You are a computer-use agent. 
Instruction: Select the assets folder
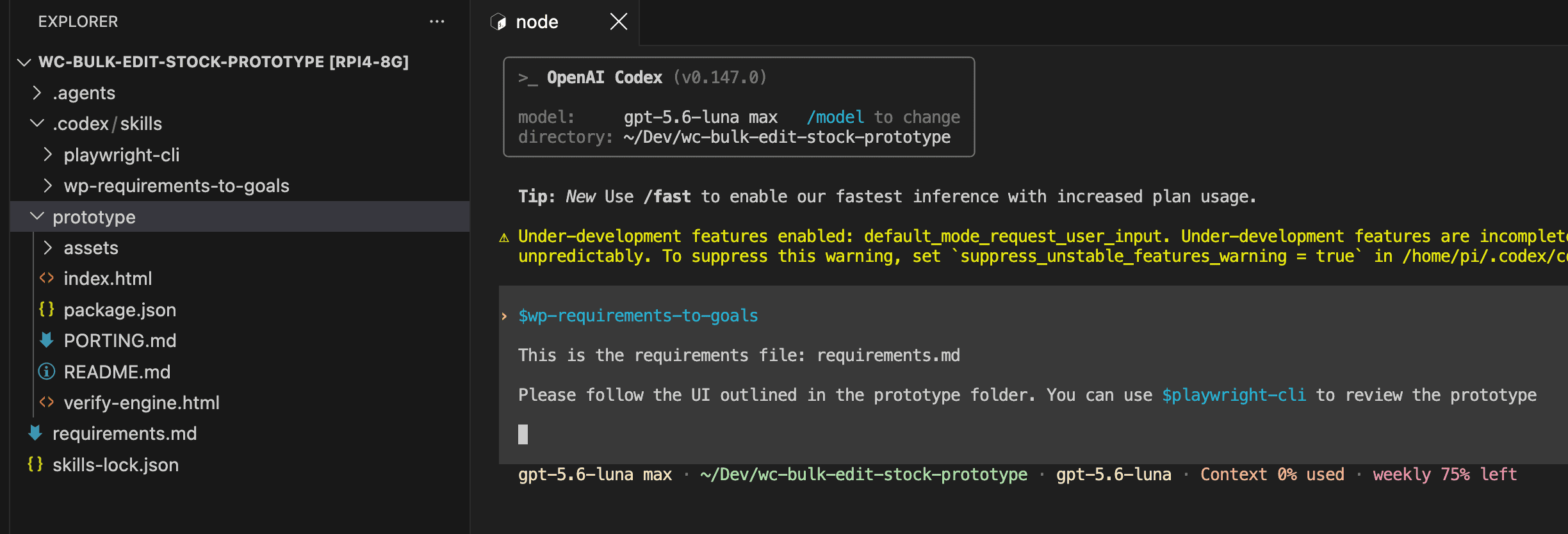(x=91, y=248)
